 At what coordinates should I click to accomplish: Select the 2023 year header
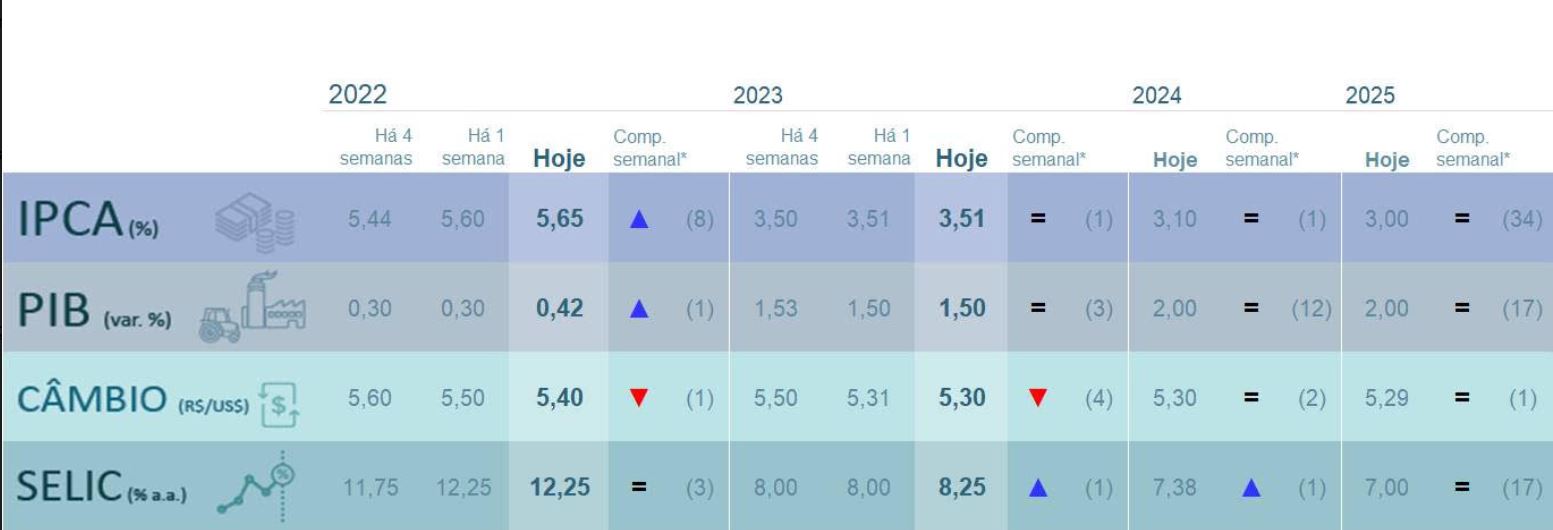click(758, 96)
